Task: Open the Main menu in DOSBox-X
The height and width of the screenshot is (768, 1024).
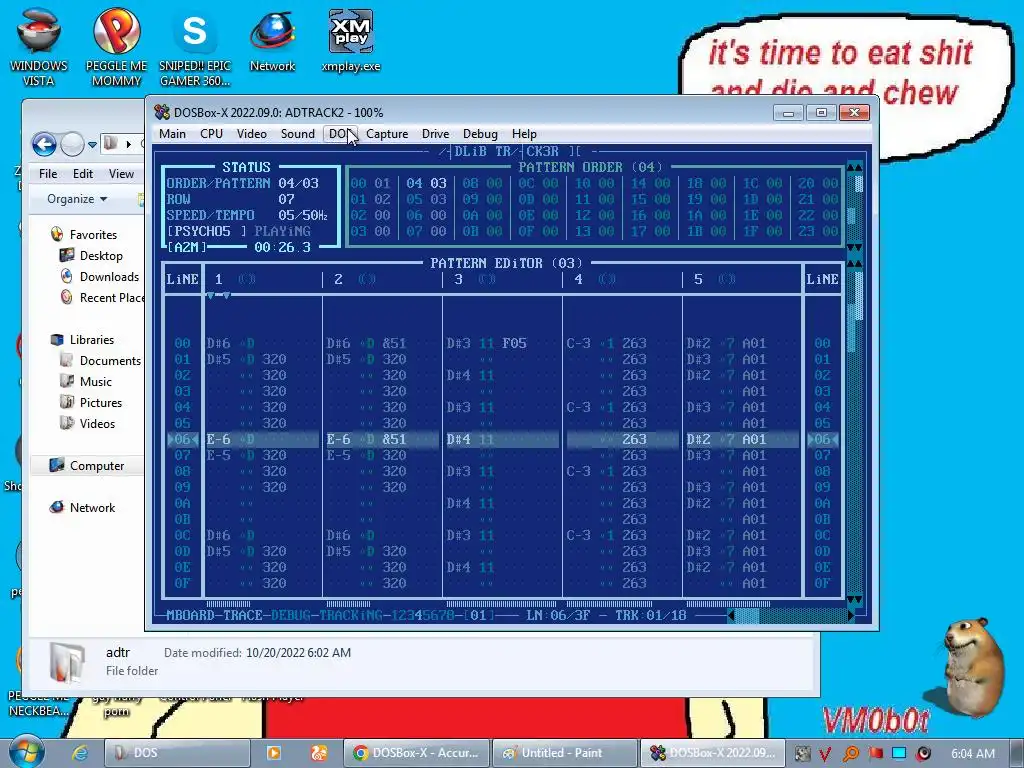Action: point(172,134)
